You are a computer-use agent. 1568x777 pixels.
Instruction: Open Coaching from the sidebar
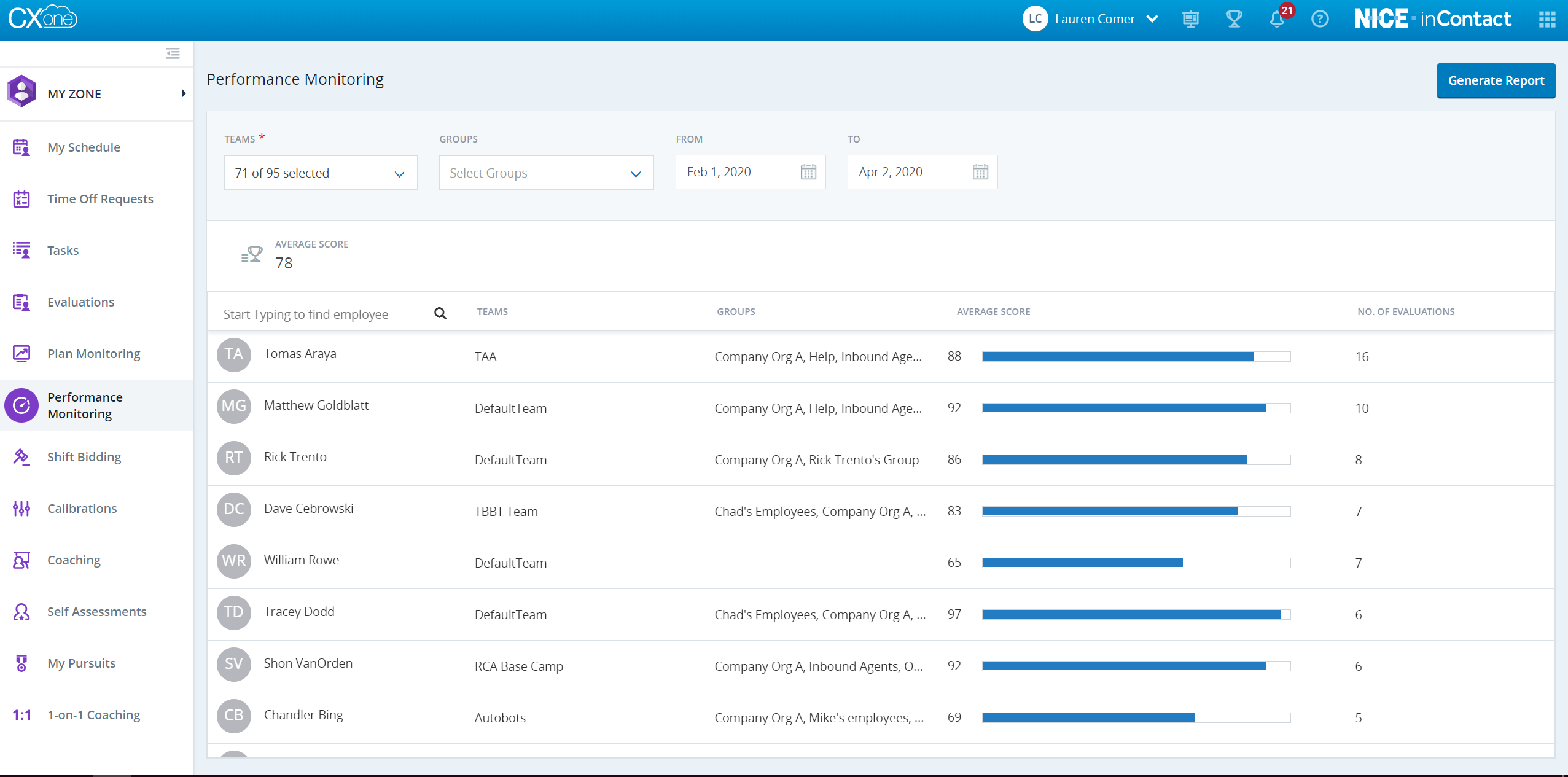pos(74,560)
